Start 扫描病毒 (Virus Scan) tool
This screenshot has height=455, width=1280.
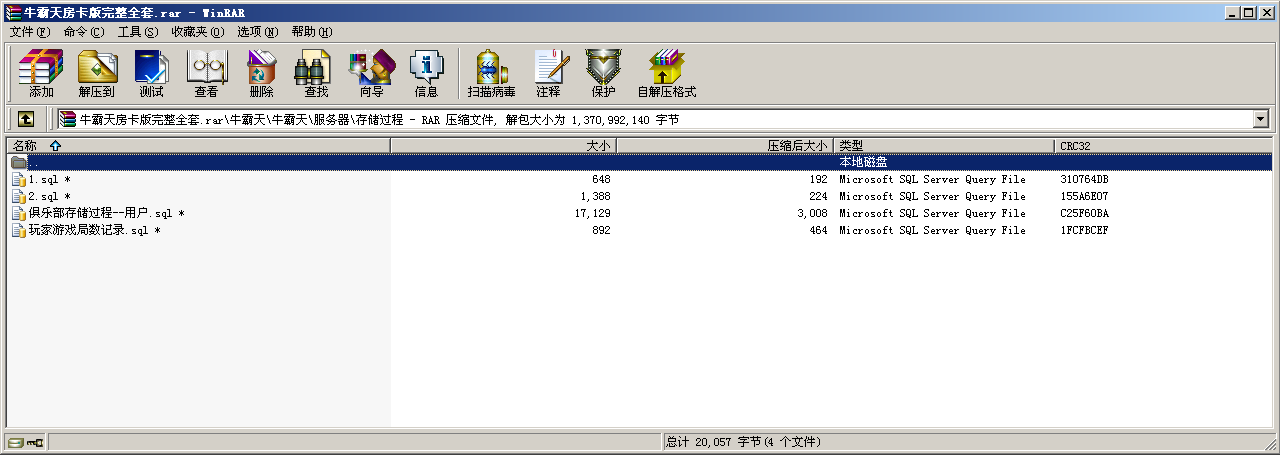click(491, 73)
